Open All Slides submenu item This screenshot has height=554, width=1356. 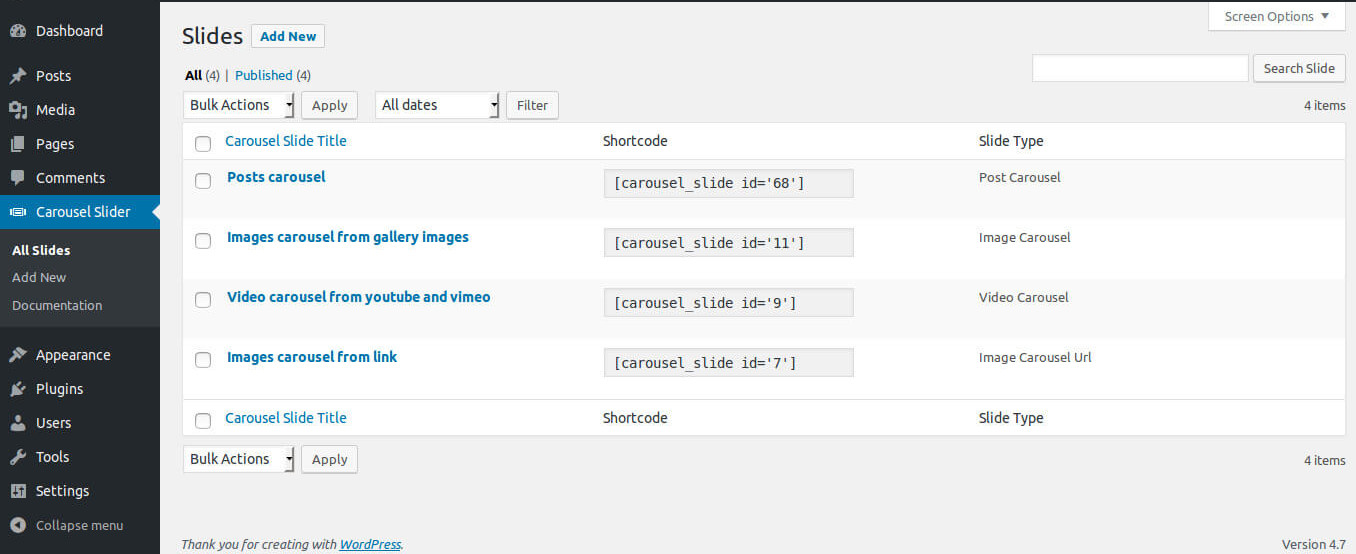41,250
